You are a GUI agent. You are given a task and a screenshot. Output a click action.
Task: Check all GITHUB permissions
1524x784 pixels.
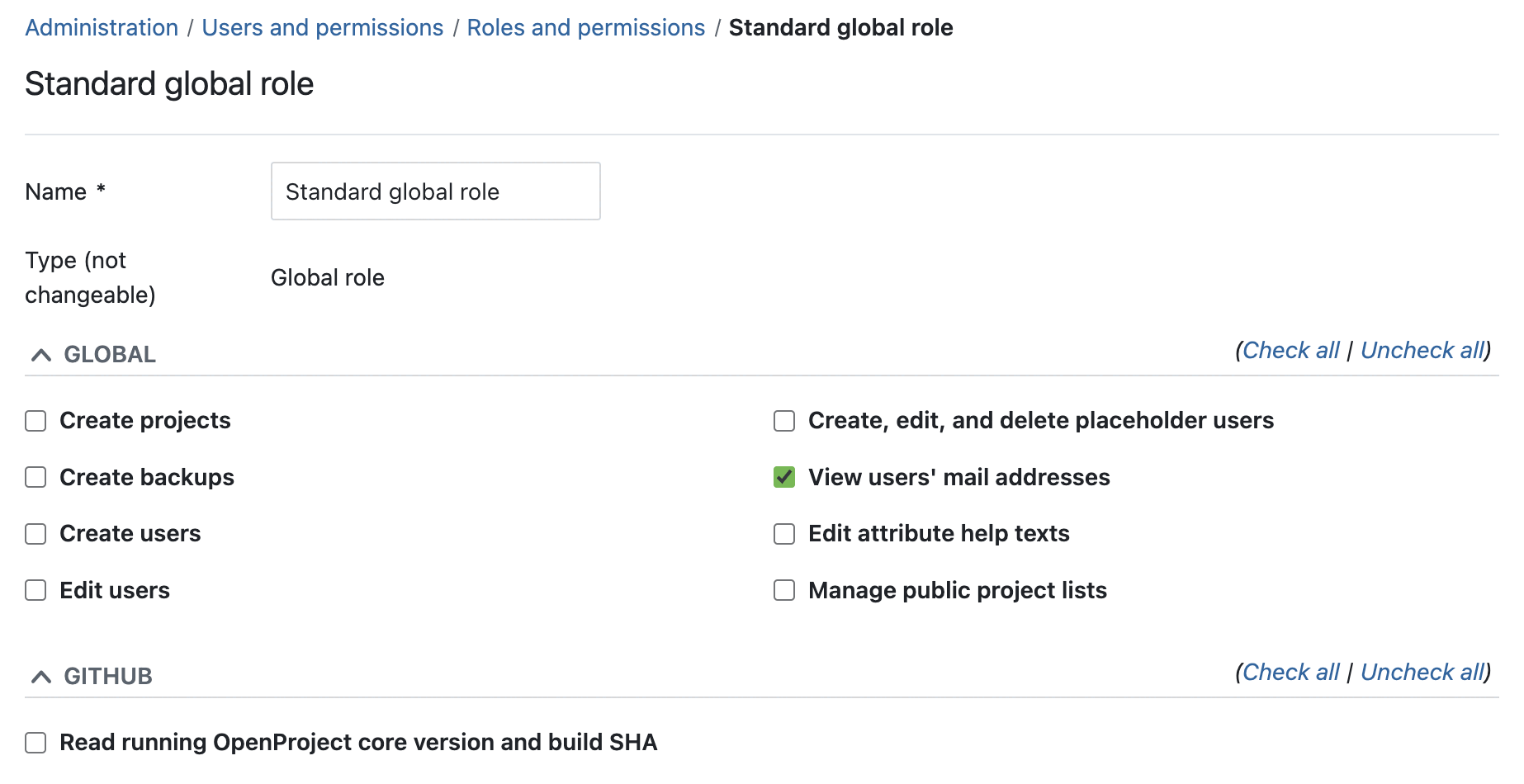pos(1290,672)
